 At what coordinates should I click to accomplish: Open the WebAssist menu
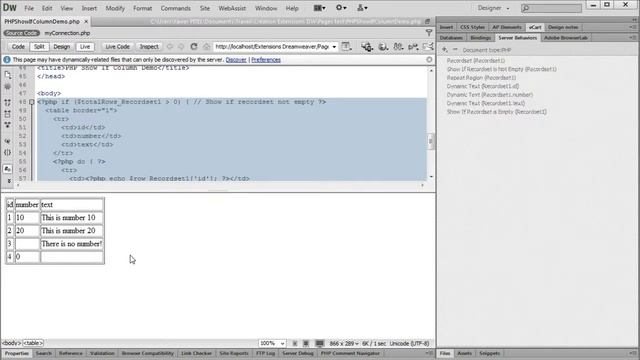click(x=232, y=8)
